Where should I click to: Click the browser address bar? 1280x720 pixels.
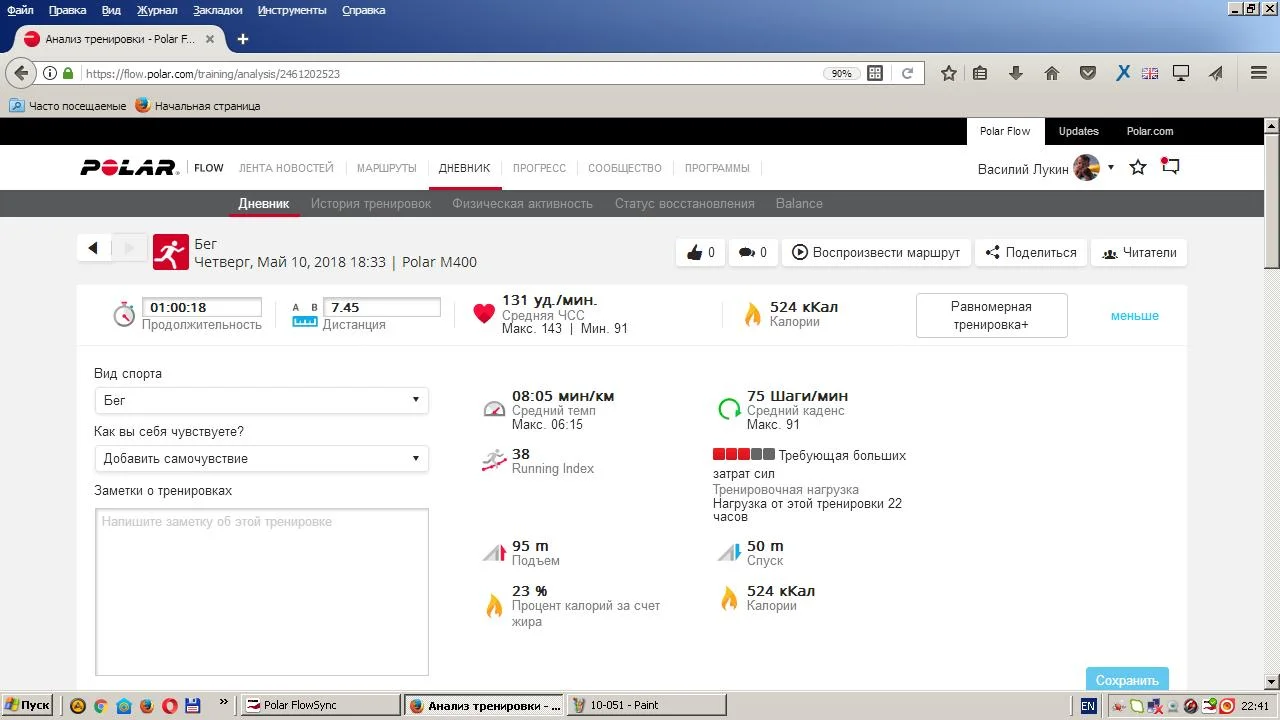(450, 73)
